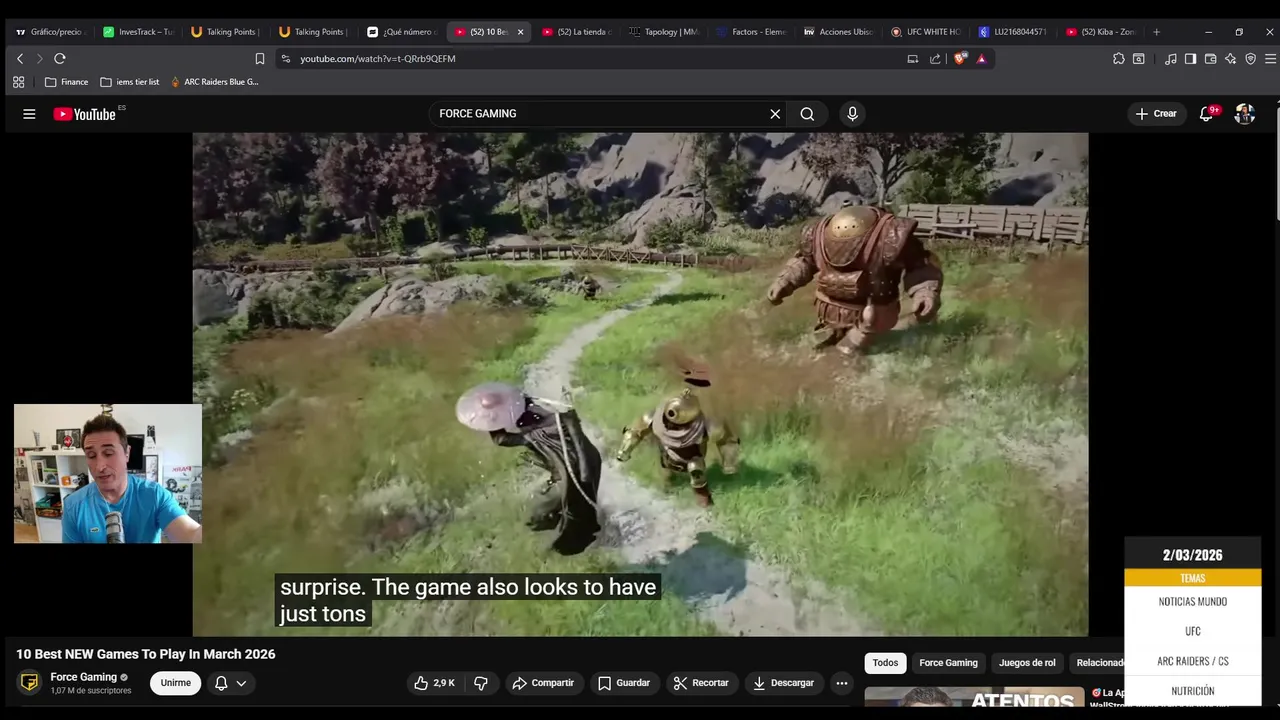Screen dimensions: 1280x720
Task: Open the ATENTOS recommended video thumbnail
Action: point(974,698)
